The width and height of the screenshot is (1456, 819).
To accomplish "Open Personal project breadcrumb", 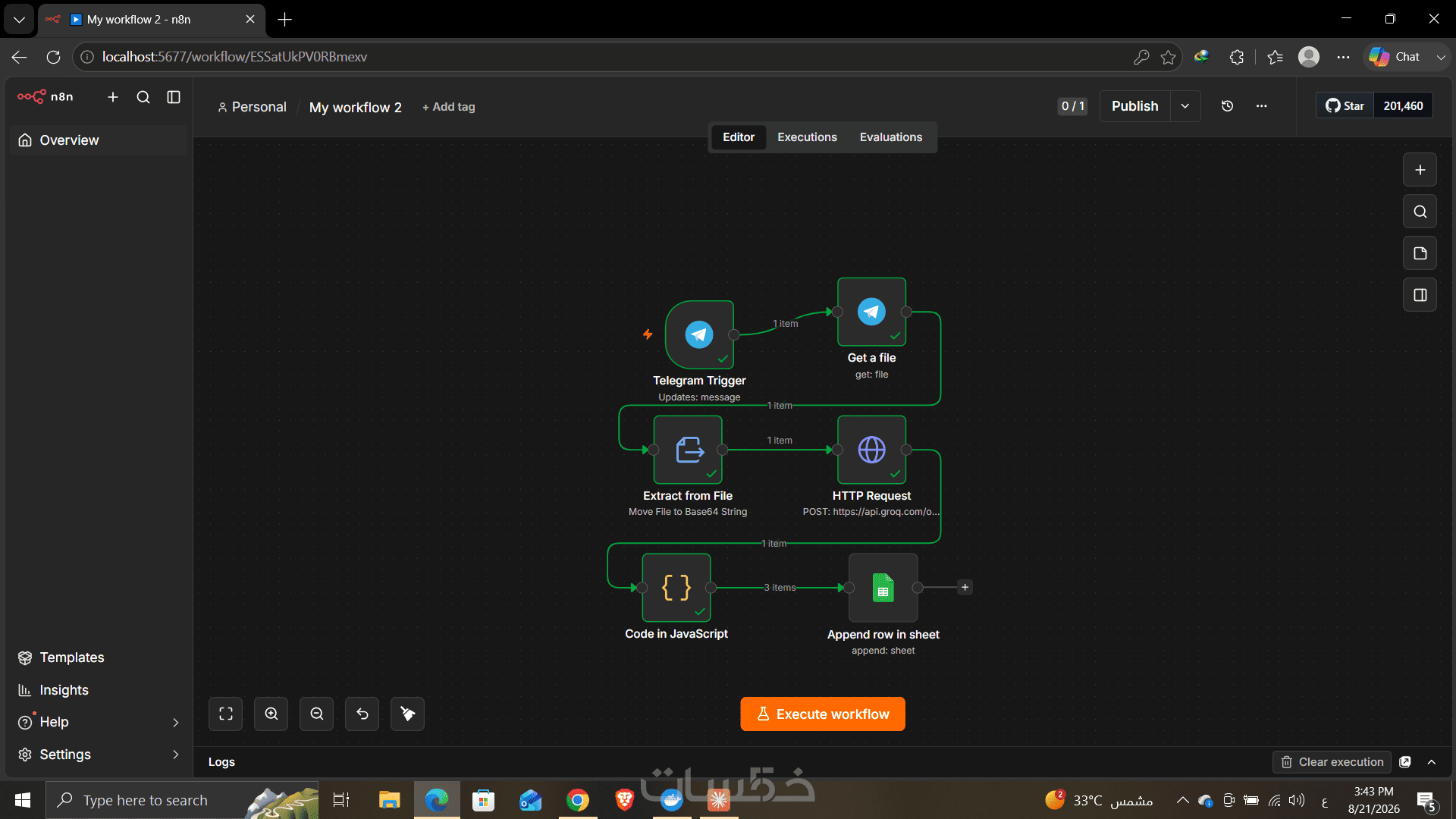I will [252, 107].
